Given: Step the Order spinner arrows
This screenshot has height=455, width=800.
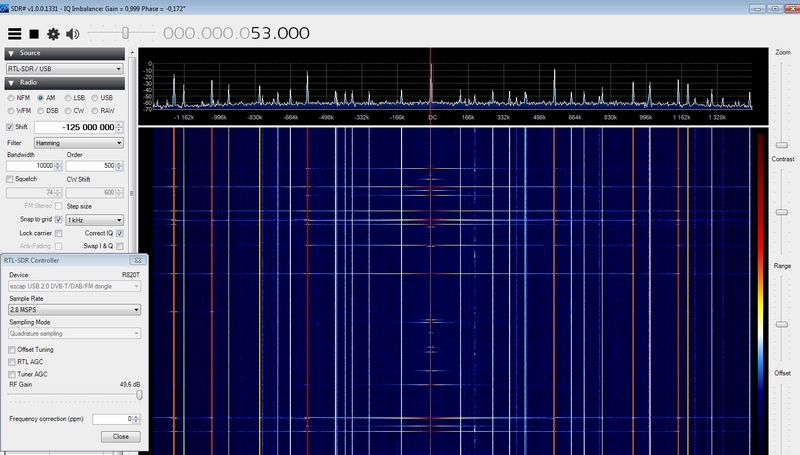Looking at the screenshot, I should [119, 166].
